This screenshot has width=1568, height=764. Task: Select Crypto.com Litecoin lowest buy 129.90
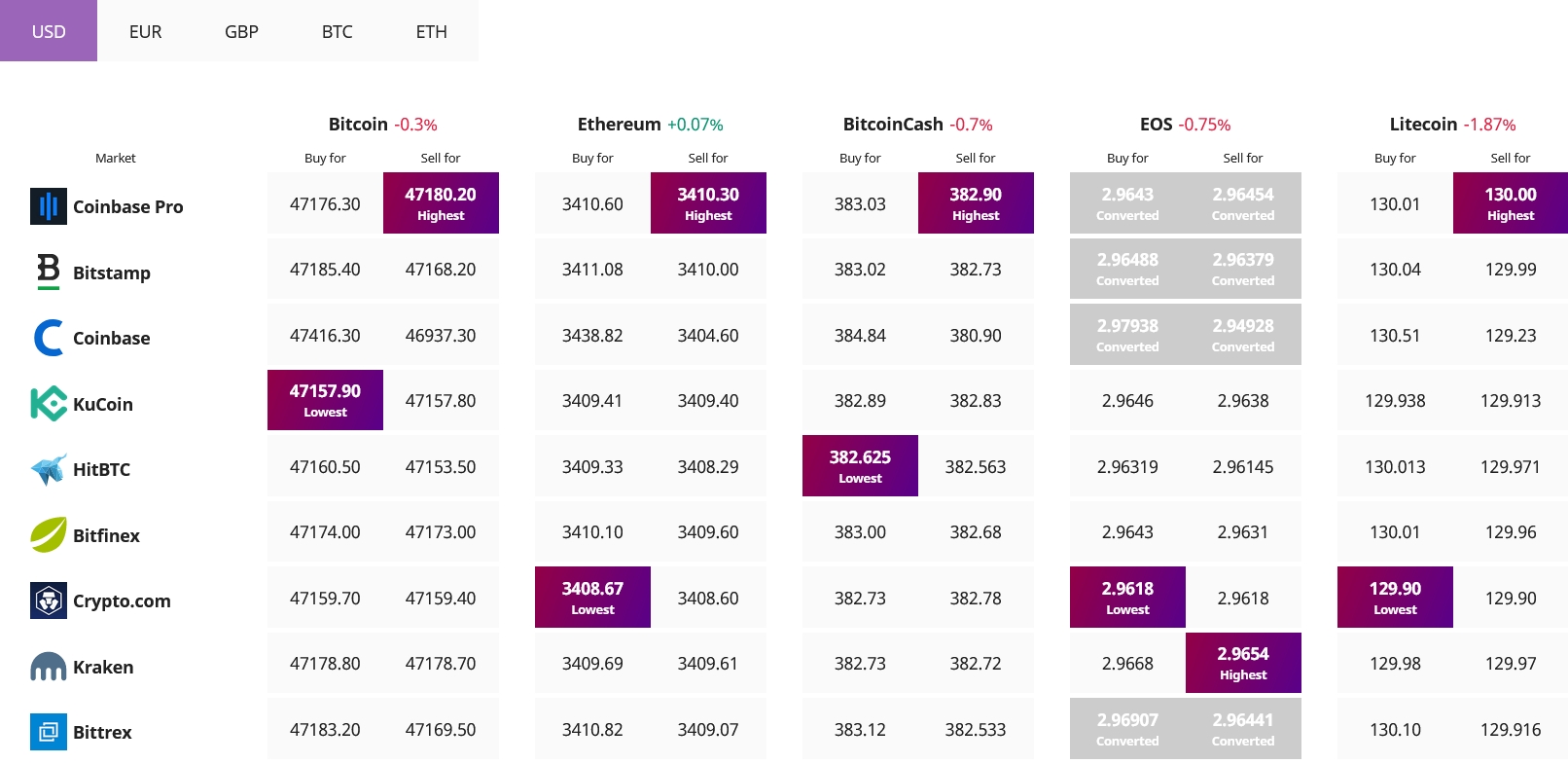coord(1395,597)
